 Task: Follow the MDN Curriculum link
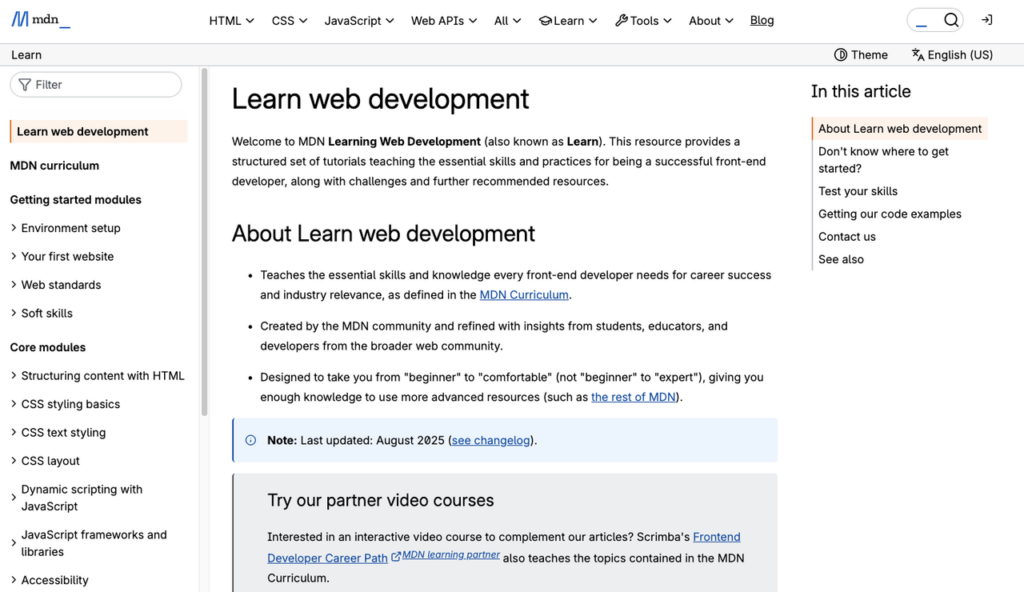point(524,295)
